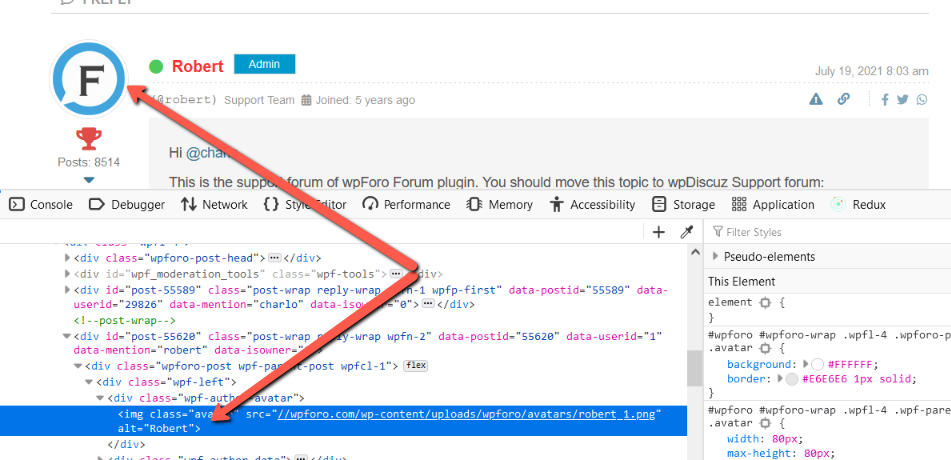This screenshot has width=951, height=460.
Task: Open Robert's profile via username link
Action: coord(198,66)
